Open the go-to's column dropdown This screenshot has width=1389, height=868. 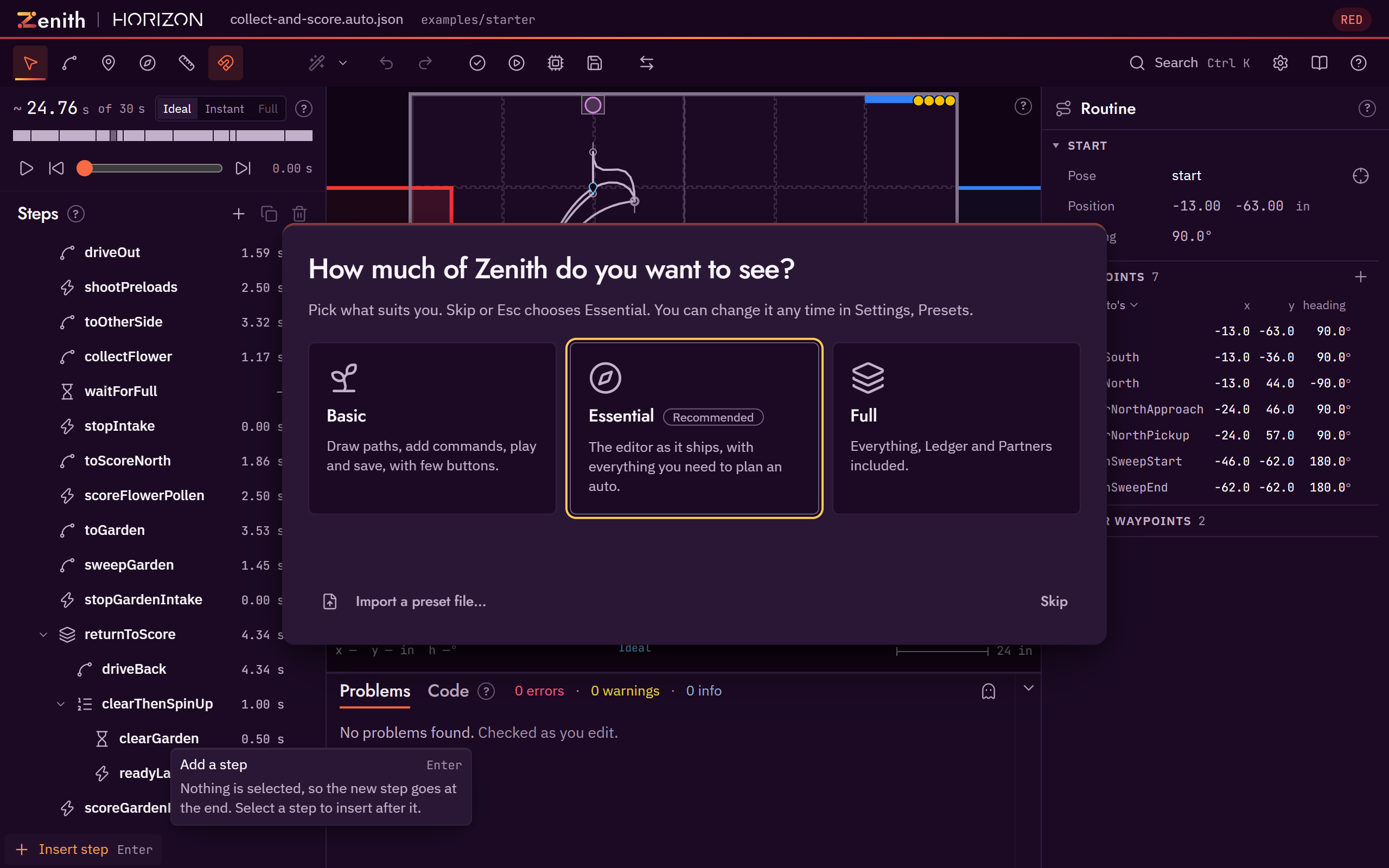[x=1122, y=305]
